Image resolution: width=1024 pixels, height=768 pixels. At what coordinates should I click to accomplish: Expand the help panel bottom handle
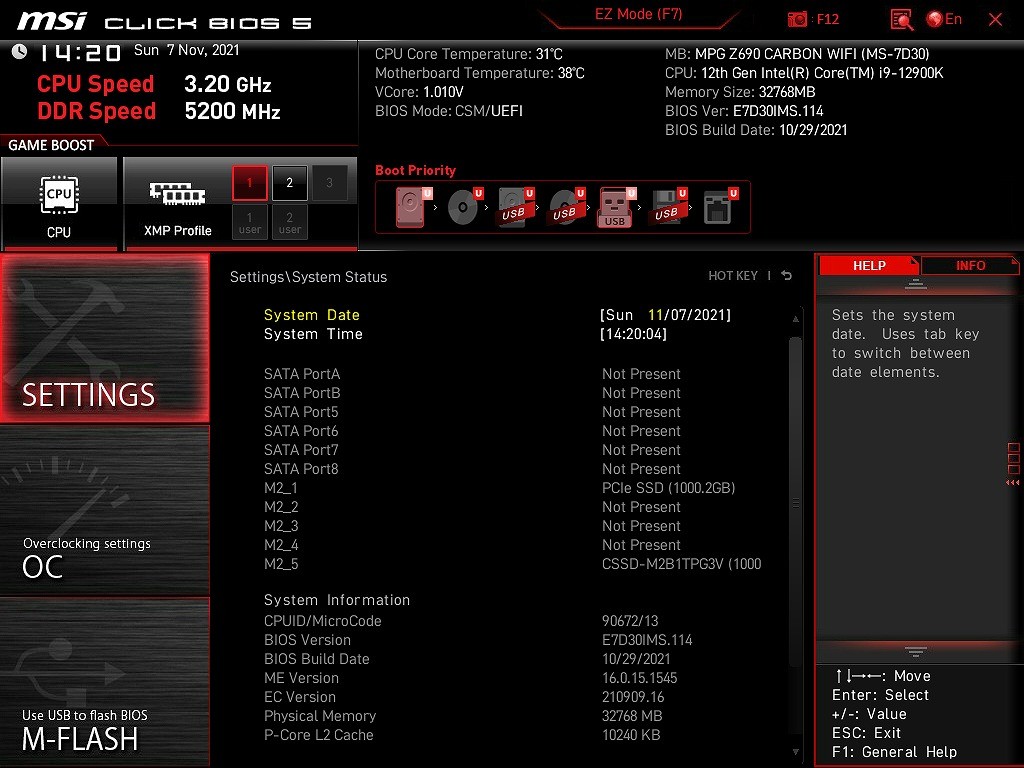916,651
